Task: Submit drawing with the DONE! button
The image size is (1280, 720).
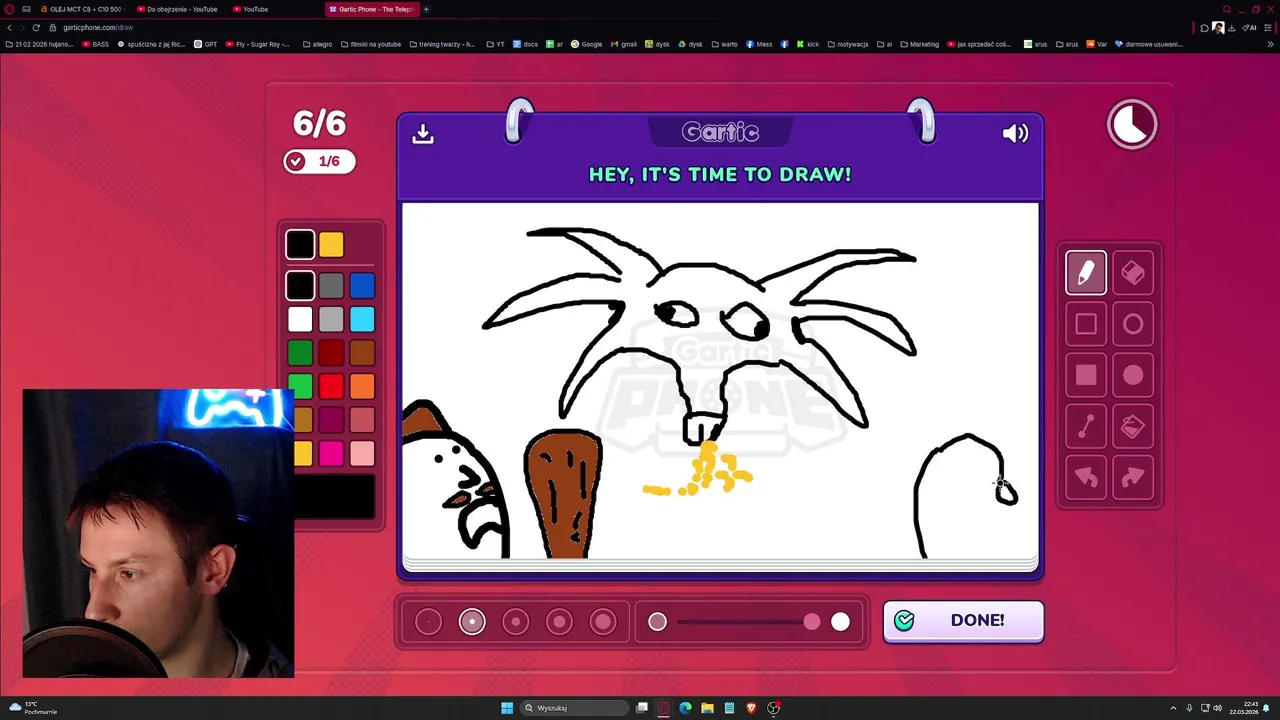Action: pyautogui.click(x=963, y=621)
